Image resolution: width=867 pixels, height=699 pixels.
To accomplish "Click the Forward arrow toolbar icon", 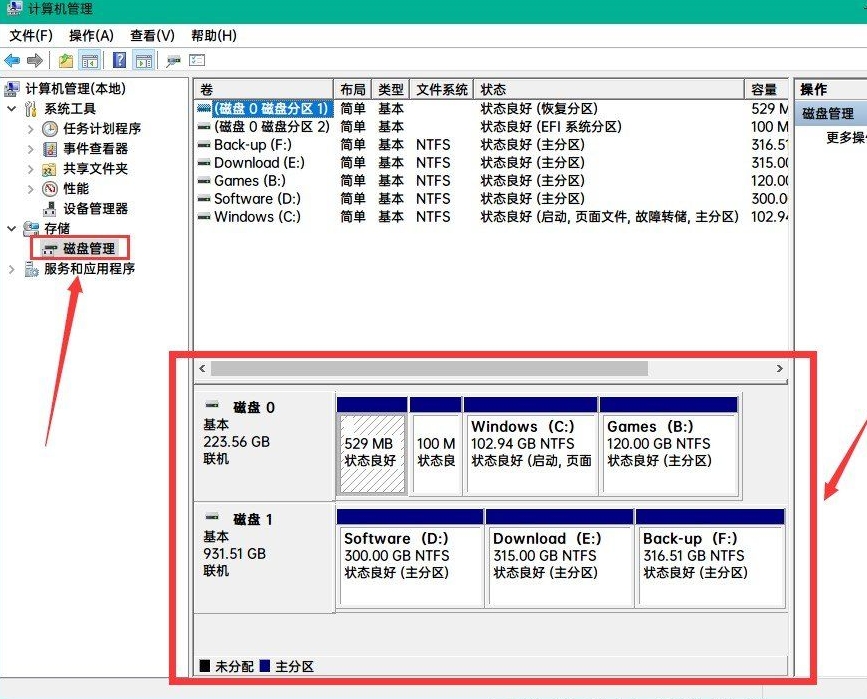I will click(35, 60).
